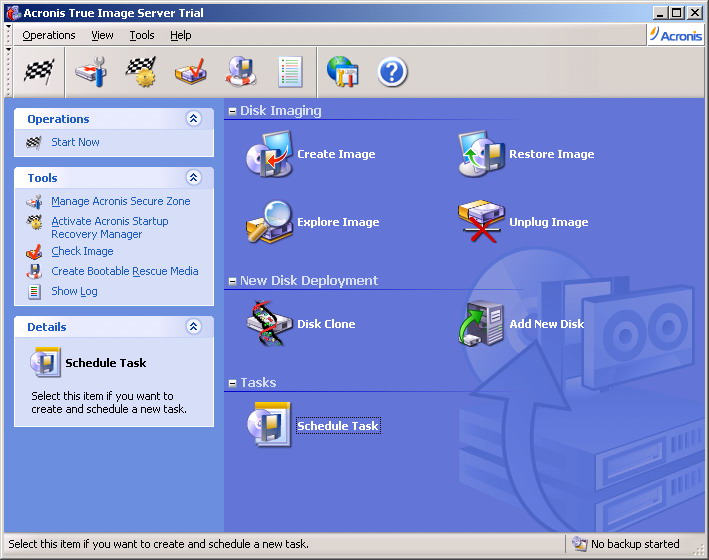Select the focused Schedule Task label
This screenshot has width=709, height=560.
click(x=338, y=426)
